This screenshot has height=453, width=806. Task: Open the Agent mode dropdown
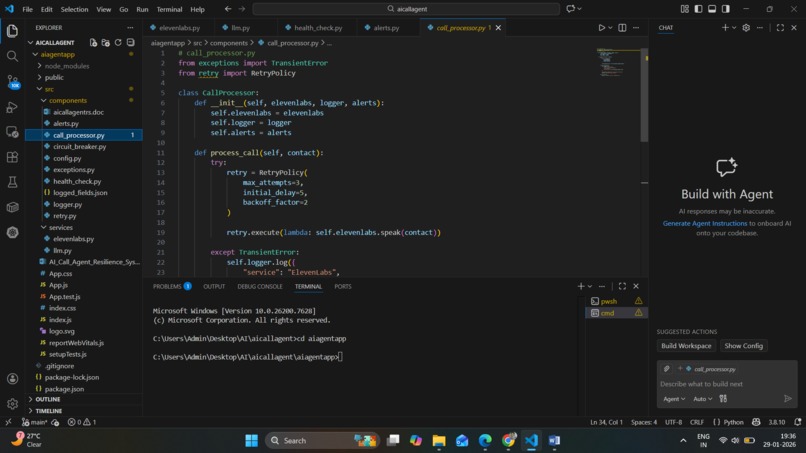[674, 398]
